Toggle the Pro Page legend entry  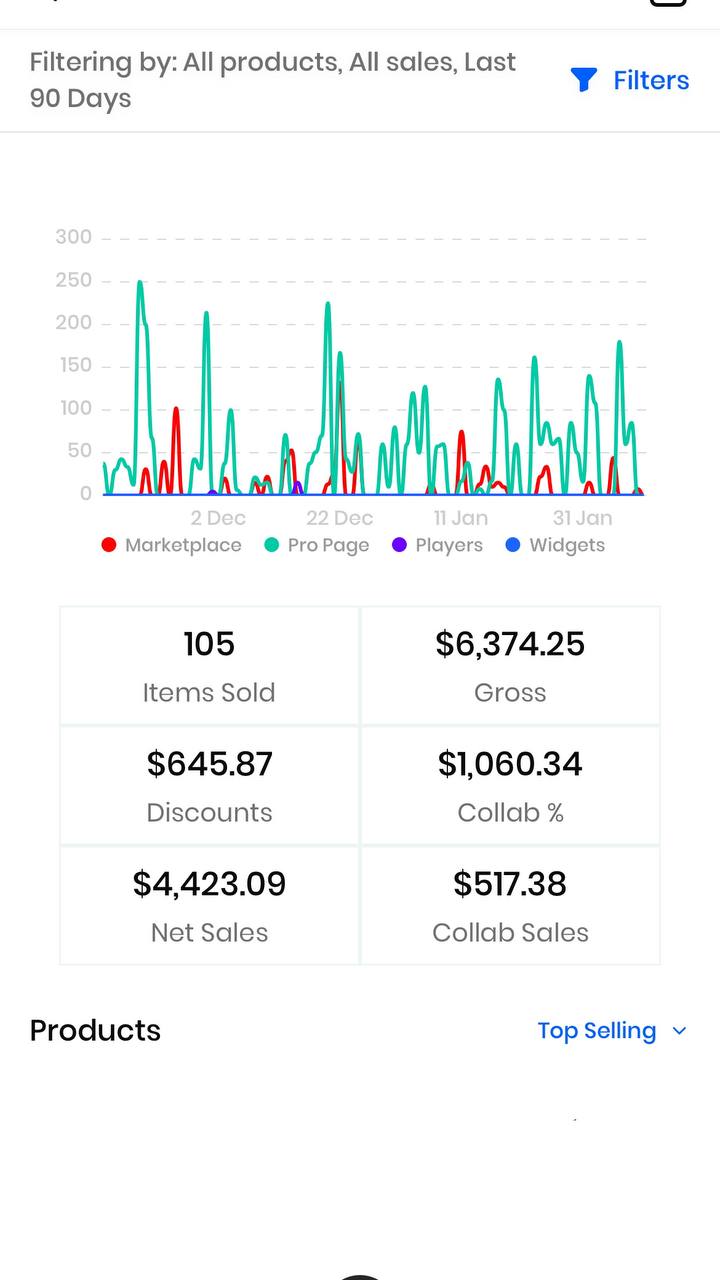click(317, 545)
